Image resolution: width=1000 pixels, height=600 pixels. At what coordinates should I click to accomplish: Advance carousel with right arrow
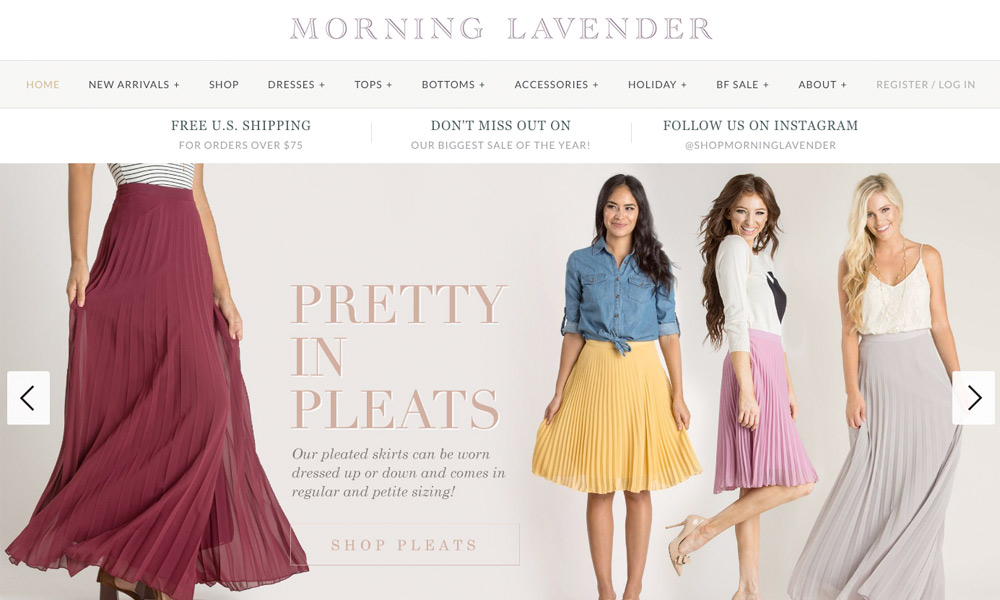(x=973, y=398)
